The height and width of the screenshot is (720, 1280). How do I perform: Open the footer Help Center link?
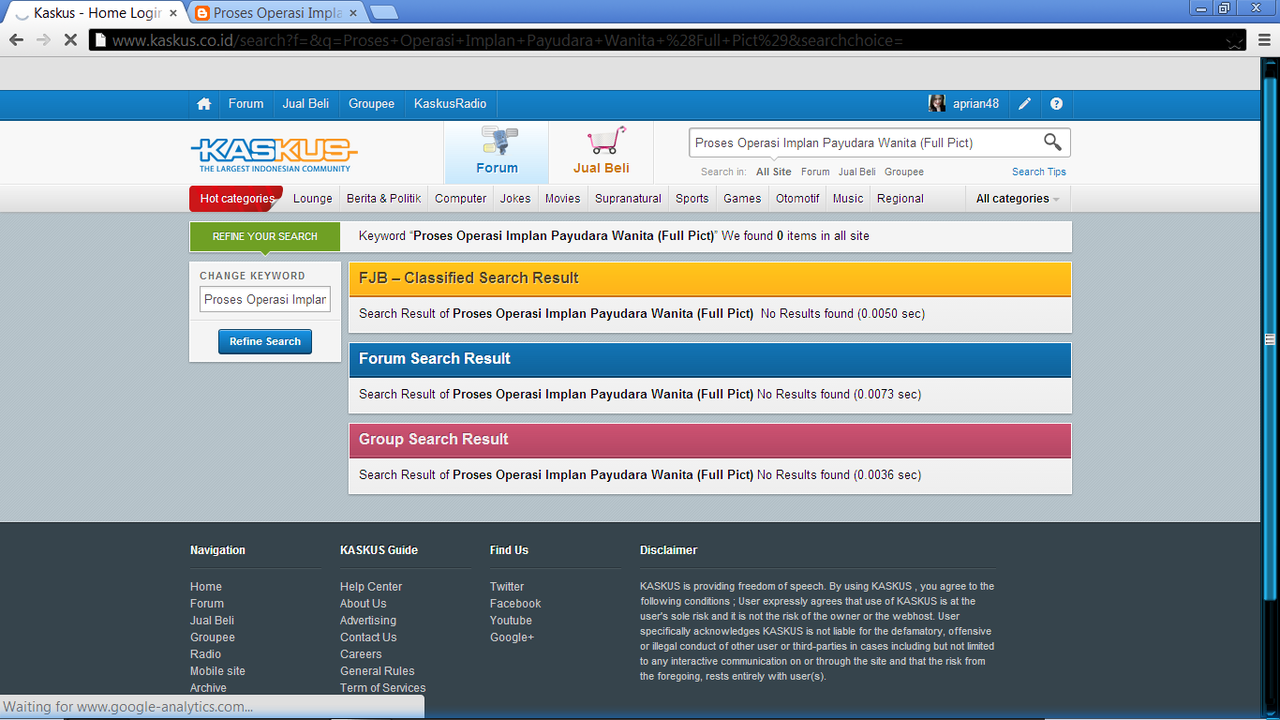[371, 587]
